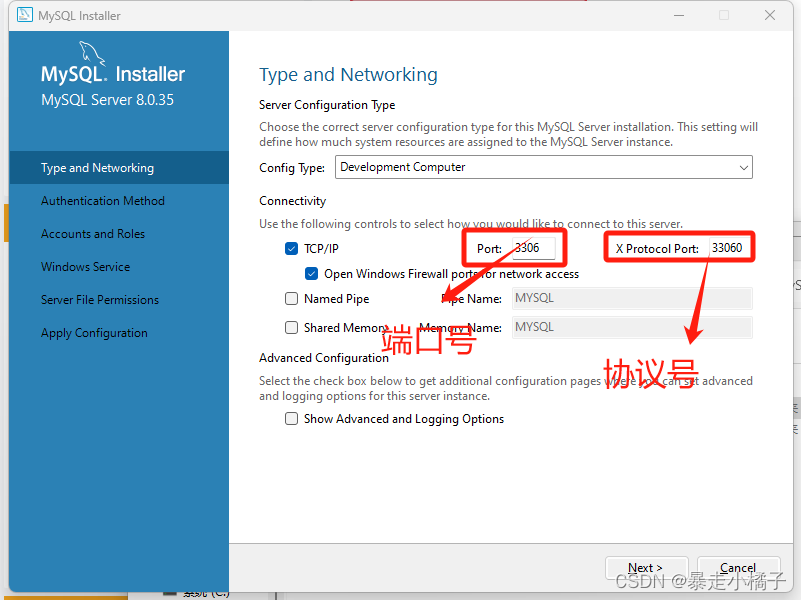Click the X Protocol Port label
The image size is (801, 600).
click(657, 249)
